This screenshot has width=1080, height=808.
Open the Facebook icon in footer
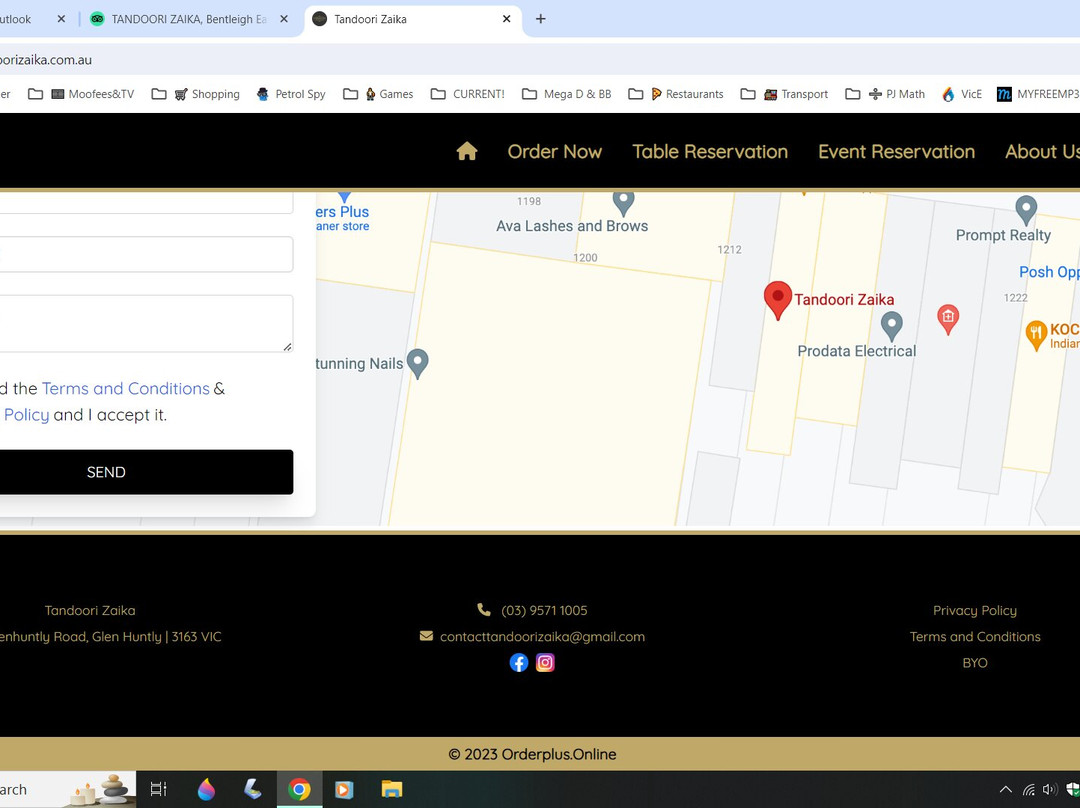(519, 663)
